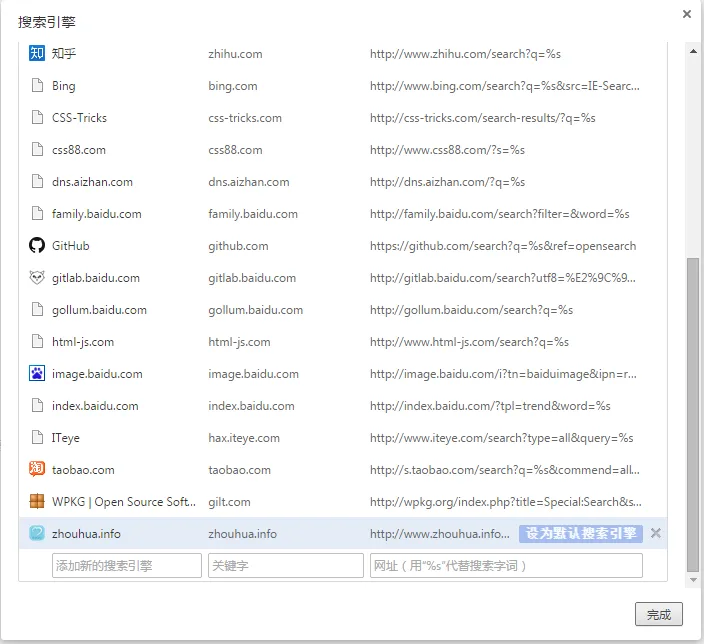Set zhouhua.info as default search engine
This screenshot has width=704, height=644.
click(581, 534)
